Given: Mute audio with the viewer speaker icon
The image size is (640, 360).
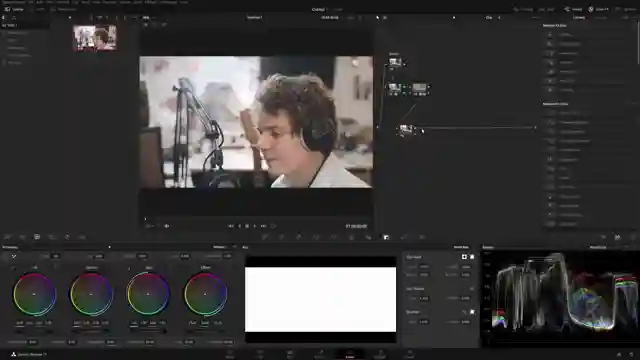Looking at the screenshot, I should tap(167, 226).
